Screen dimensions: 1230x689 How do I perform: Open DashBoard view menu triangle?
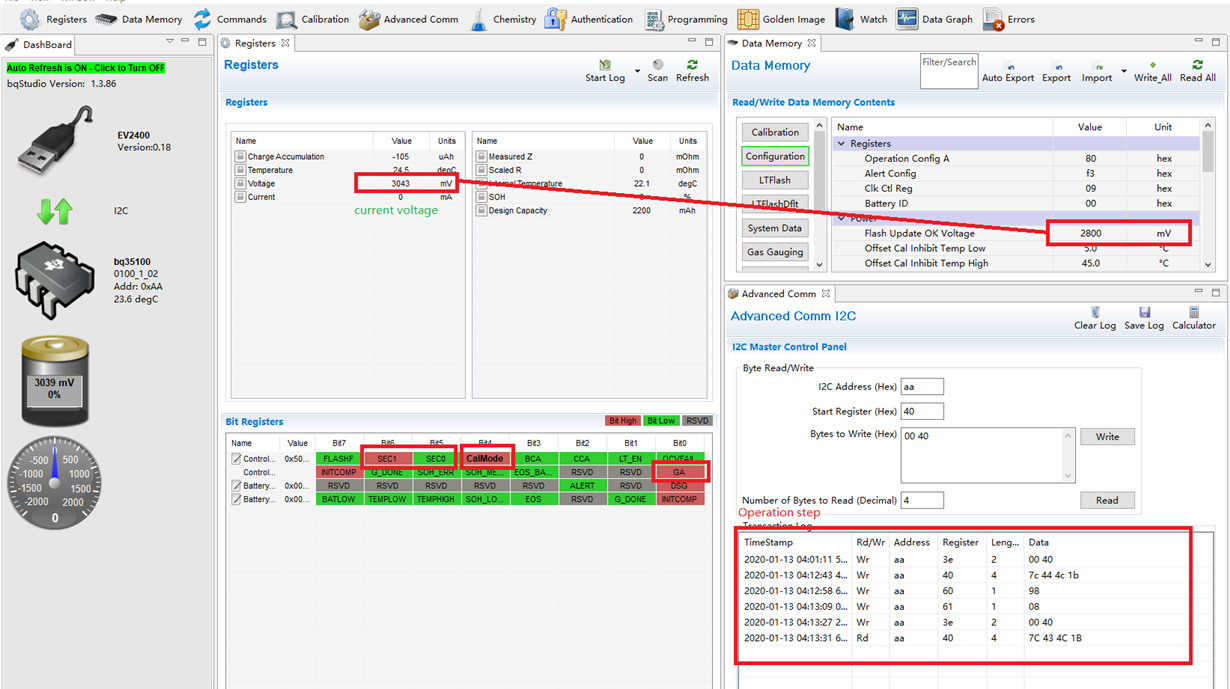pos(170,42)
